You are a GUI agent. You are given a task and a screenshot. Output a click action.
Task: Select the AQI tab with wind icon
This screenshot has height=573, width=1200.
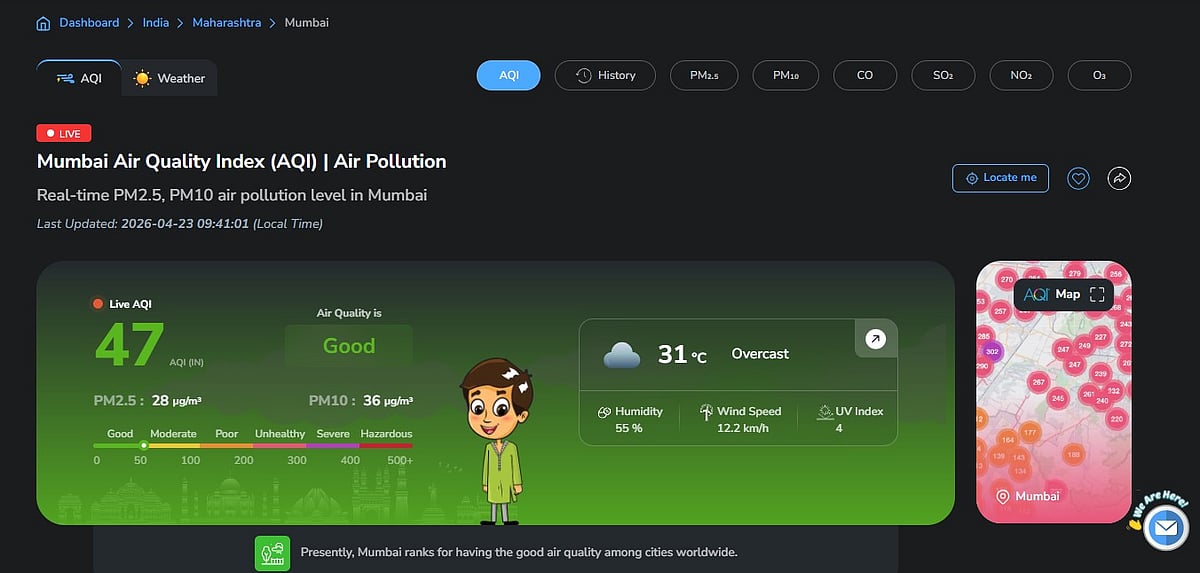tap(79, 78)
